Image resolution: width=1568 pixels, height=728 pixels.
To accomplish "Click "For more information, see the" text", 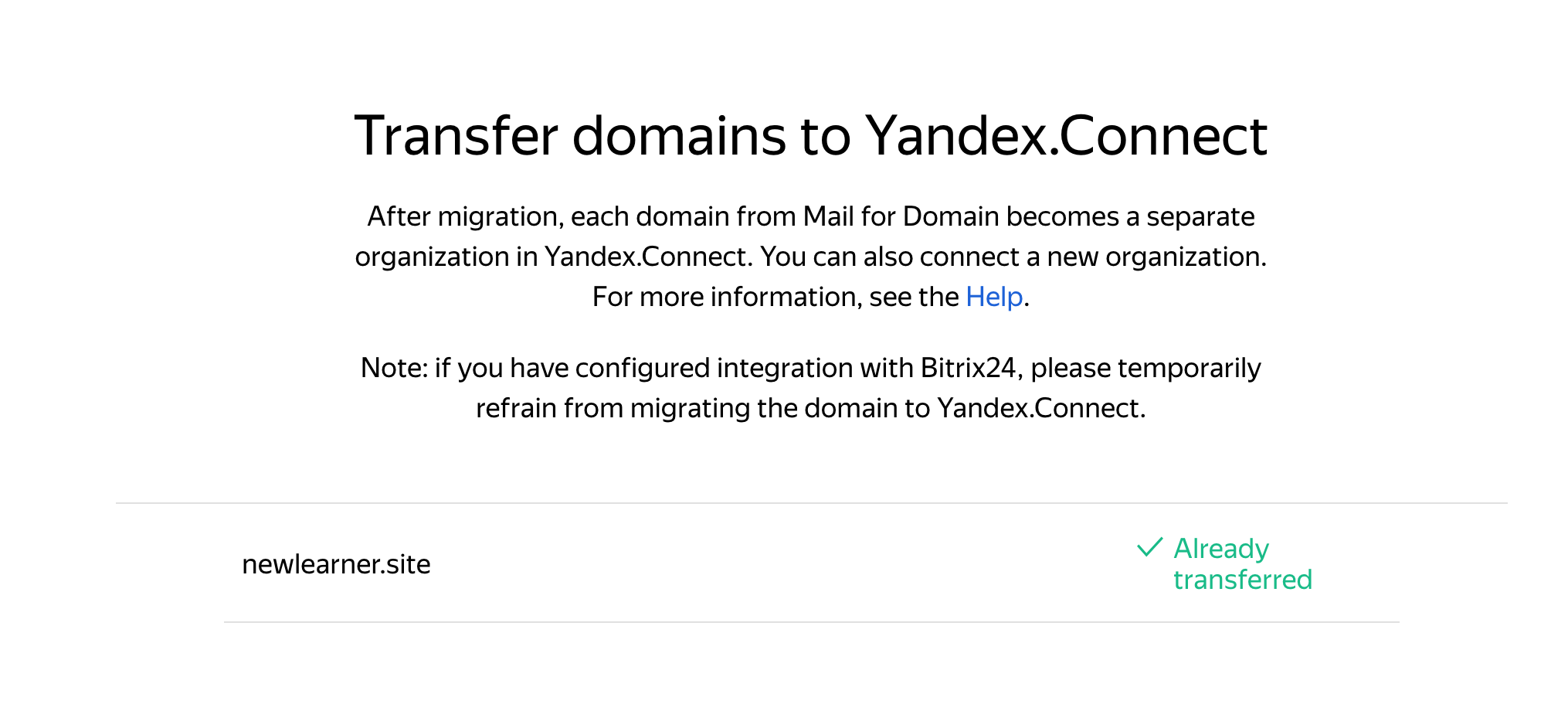I will pyautogui.click(x=776, y=297).
